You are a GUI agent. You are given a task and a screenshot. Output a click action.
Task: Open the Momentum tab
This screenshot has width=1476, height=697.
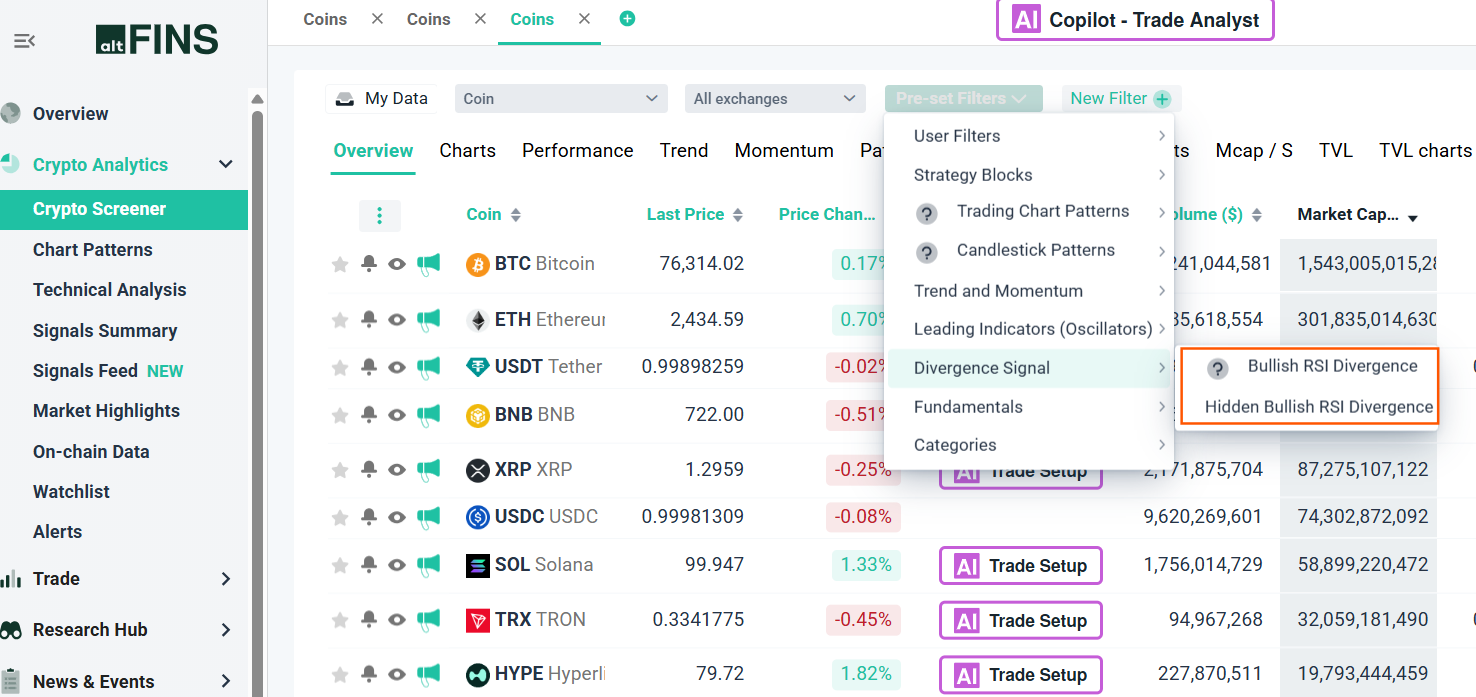point(784,151)
